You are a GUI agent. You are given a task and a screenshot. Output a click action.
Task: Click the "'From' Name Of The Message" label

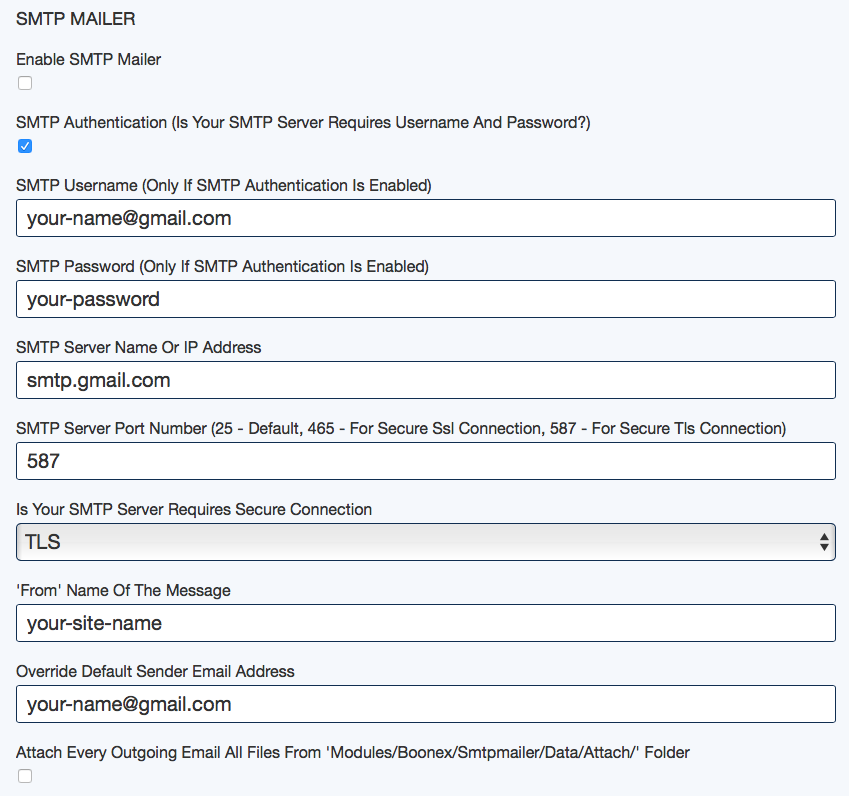123,590
